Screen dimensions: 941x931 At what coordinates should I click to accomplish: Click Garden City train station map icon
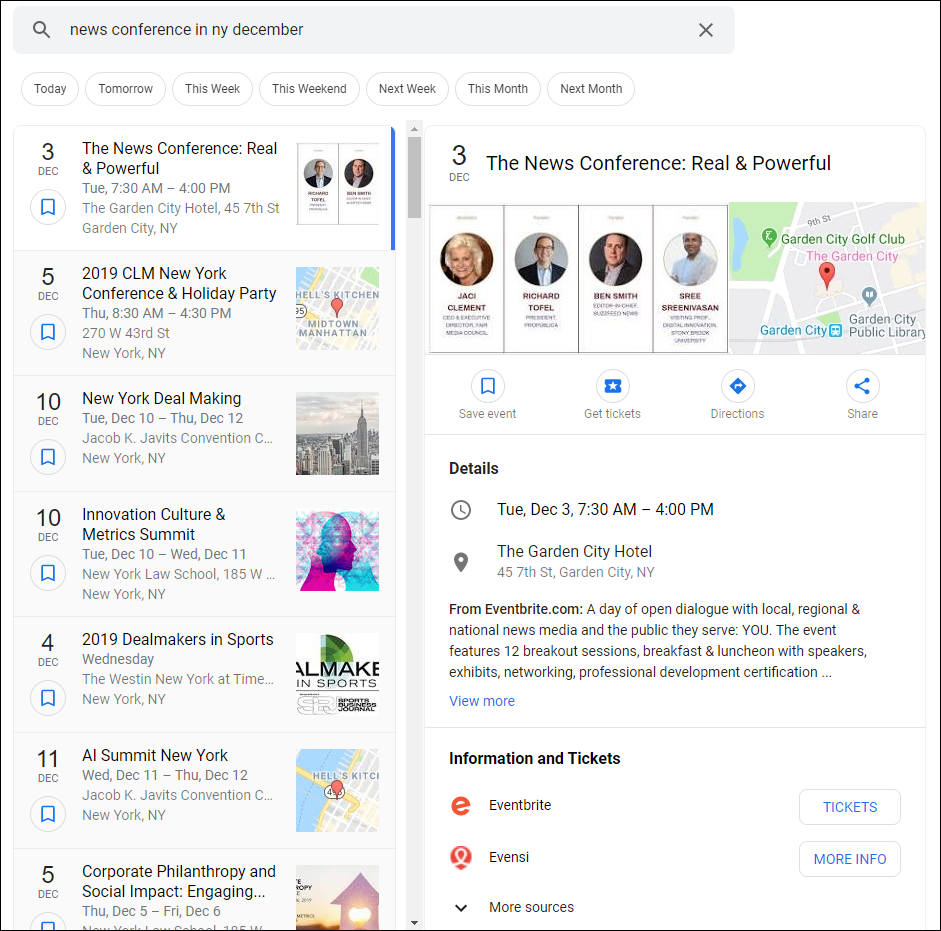coord(835,331)
